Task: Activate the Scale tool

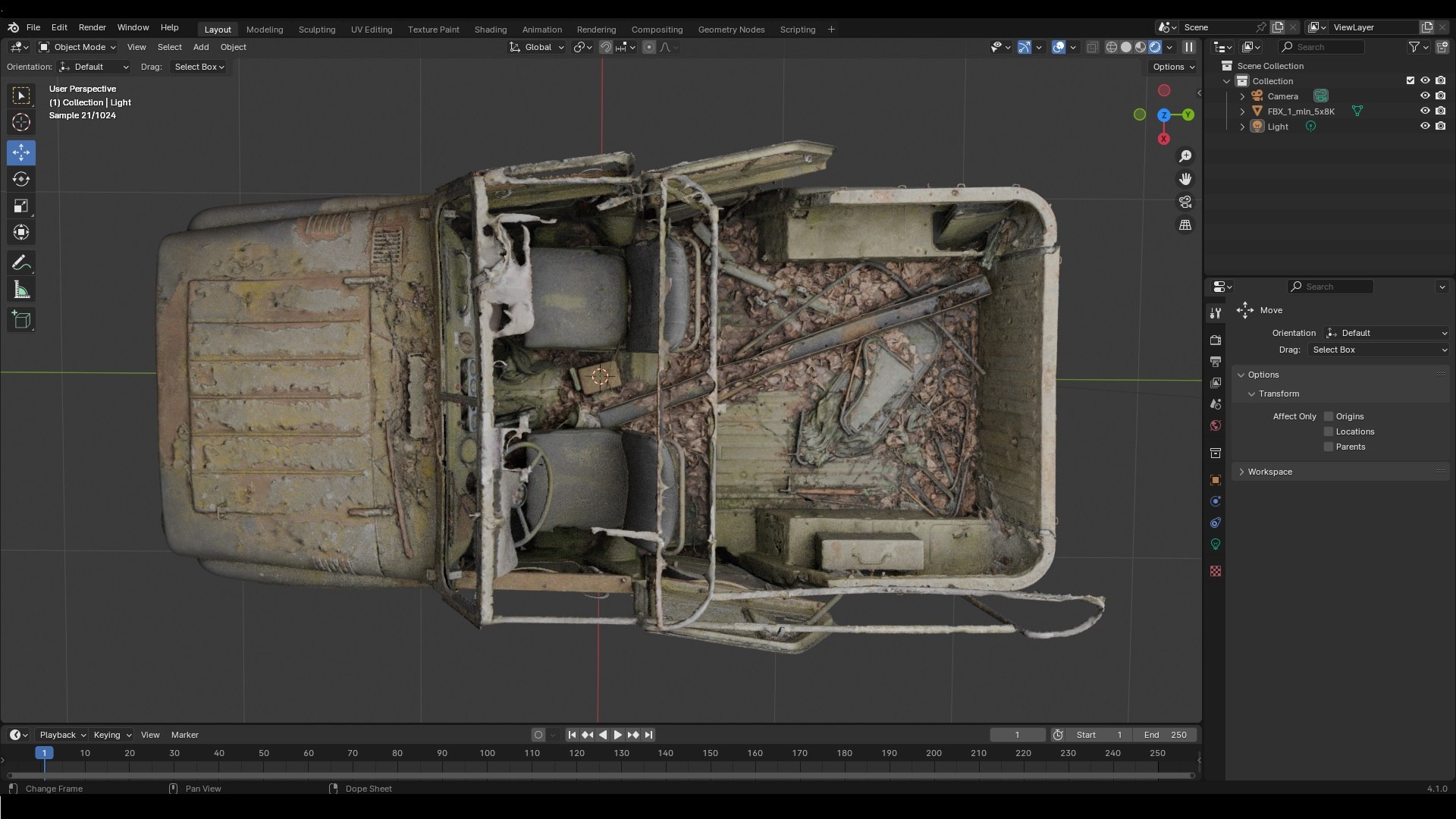Action: pos(21,206)
